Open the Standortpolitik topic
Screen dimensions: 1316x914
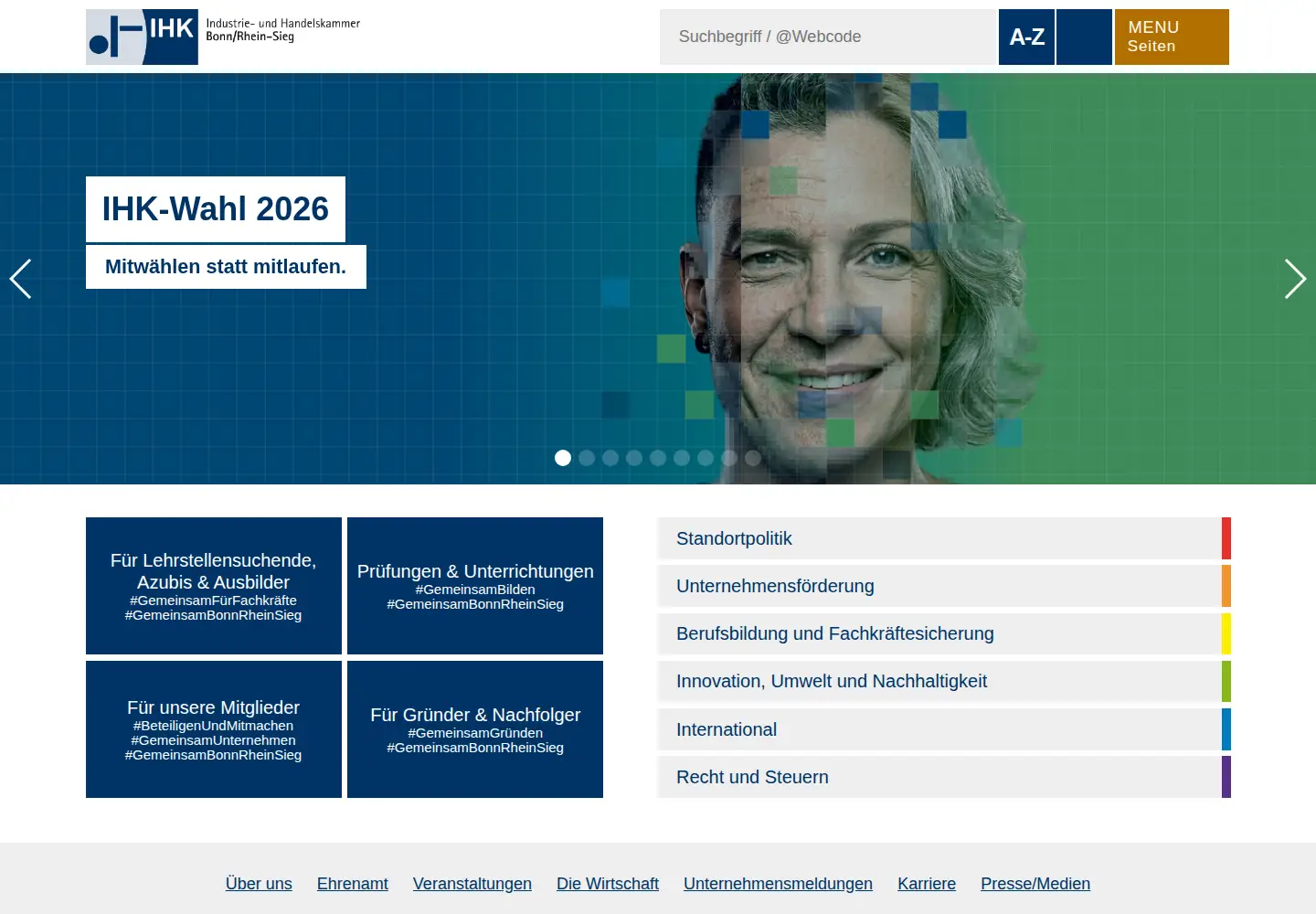(944, 538)
